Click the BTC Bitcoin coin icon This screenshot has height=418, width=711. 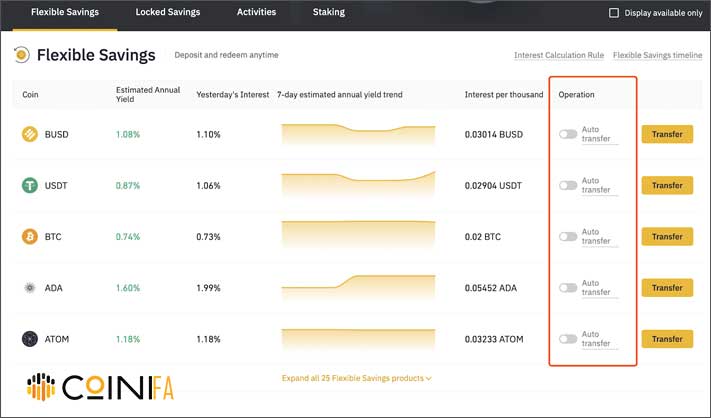[30, 237]
